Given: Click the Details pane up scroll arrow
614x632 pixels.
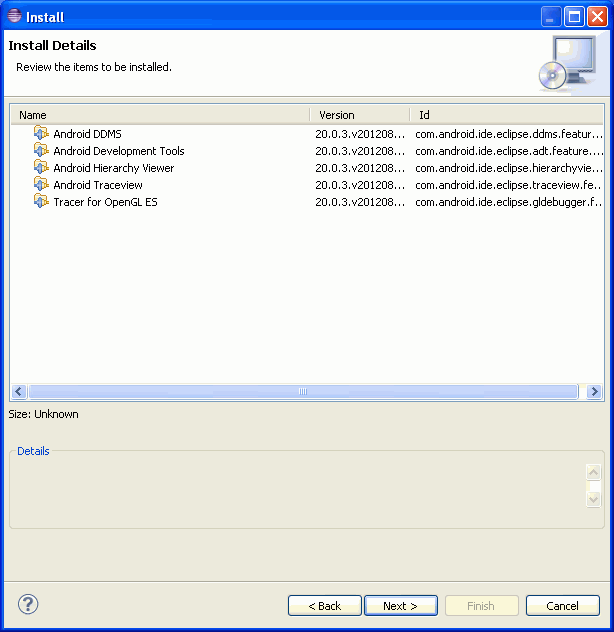Looking at the screenshot, I should coord(593,472).
